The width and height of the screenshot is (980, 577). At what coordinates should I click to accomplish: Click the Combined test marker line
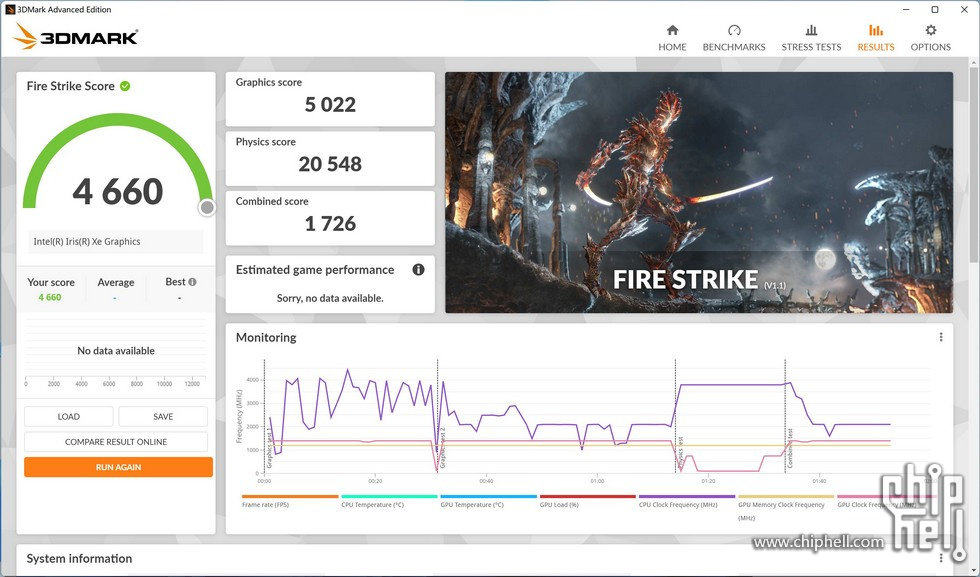click(785, 416)
